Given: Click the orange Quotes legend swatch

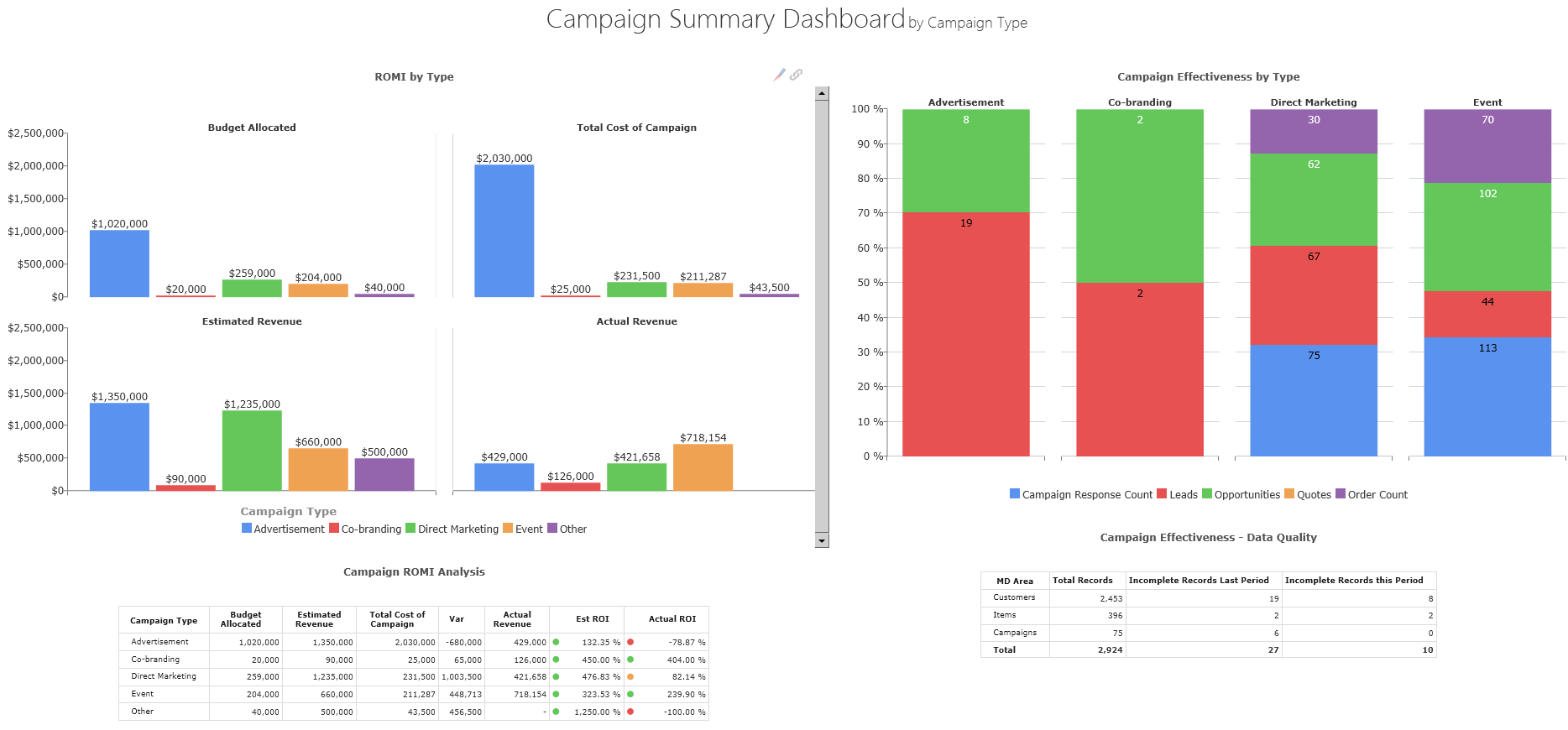Looking at the screenshot, I should tap(1289, 493).
